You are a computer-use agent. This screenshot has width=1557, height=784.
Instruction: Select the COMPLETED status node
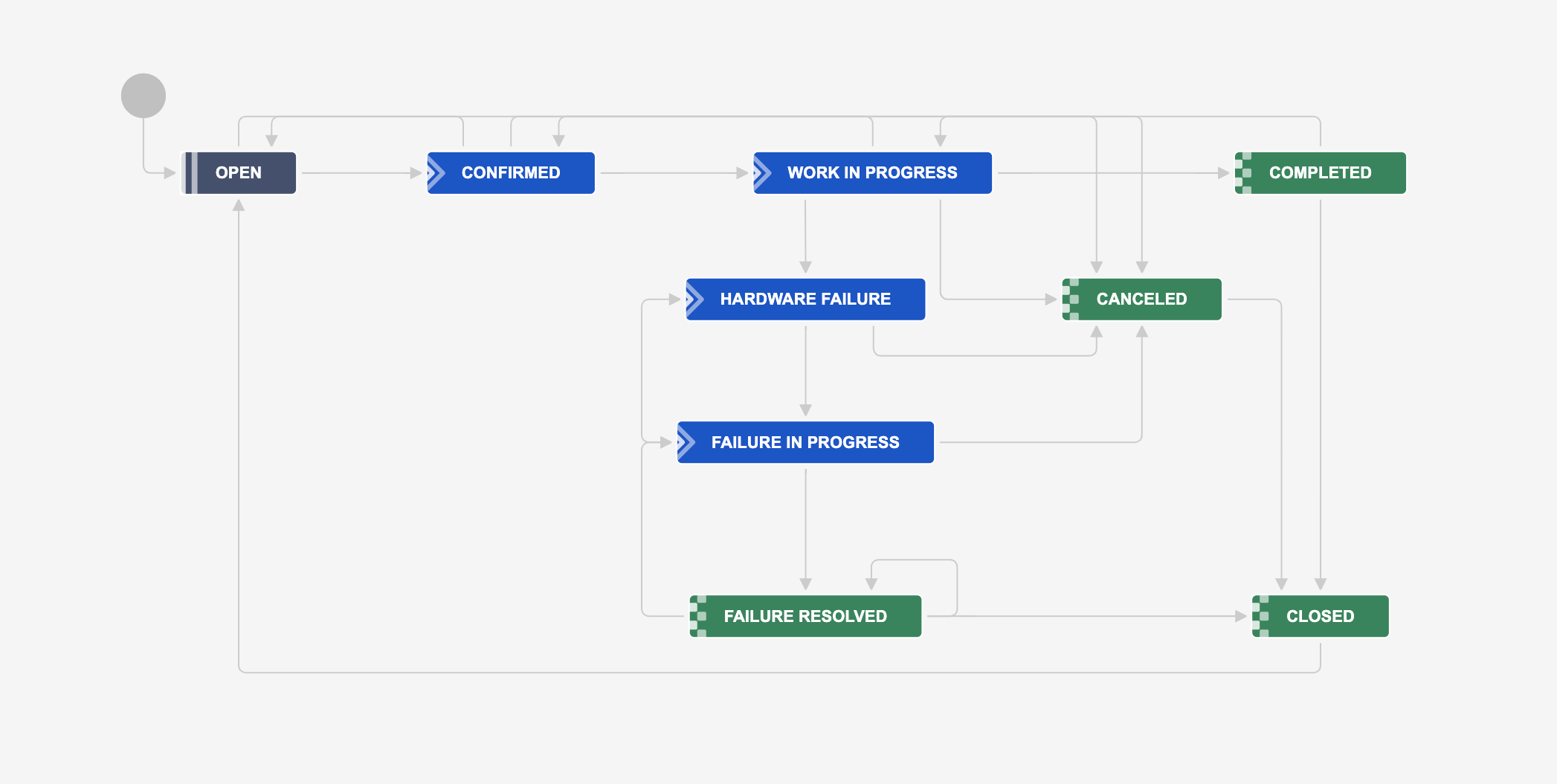tap(1320, 173)
